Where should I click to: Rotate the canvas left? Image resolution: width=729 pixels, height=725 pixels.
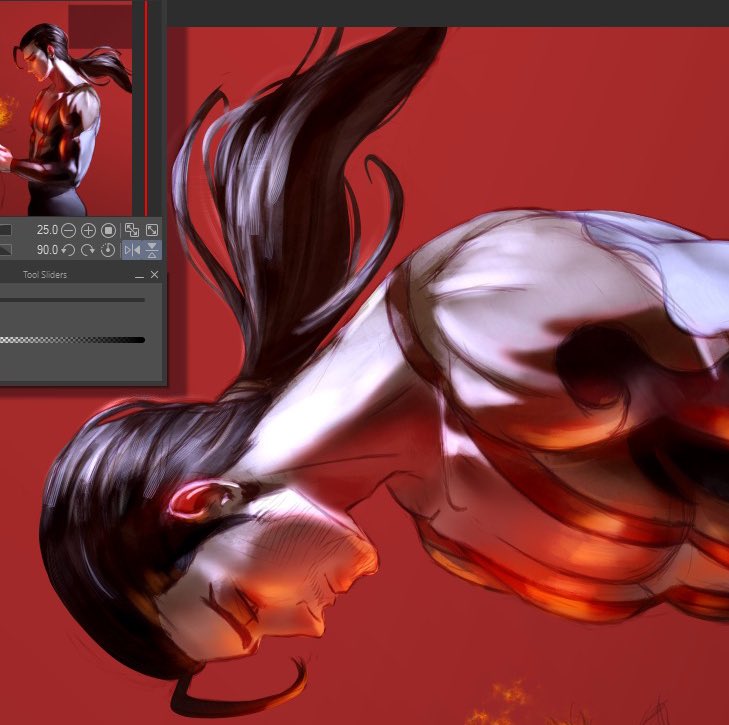click(x=68, y=250)
